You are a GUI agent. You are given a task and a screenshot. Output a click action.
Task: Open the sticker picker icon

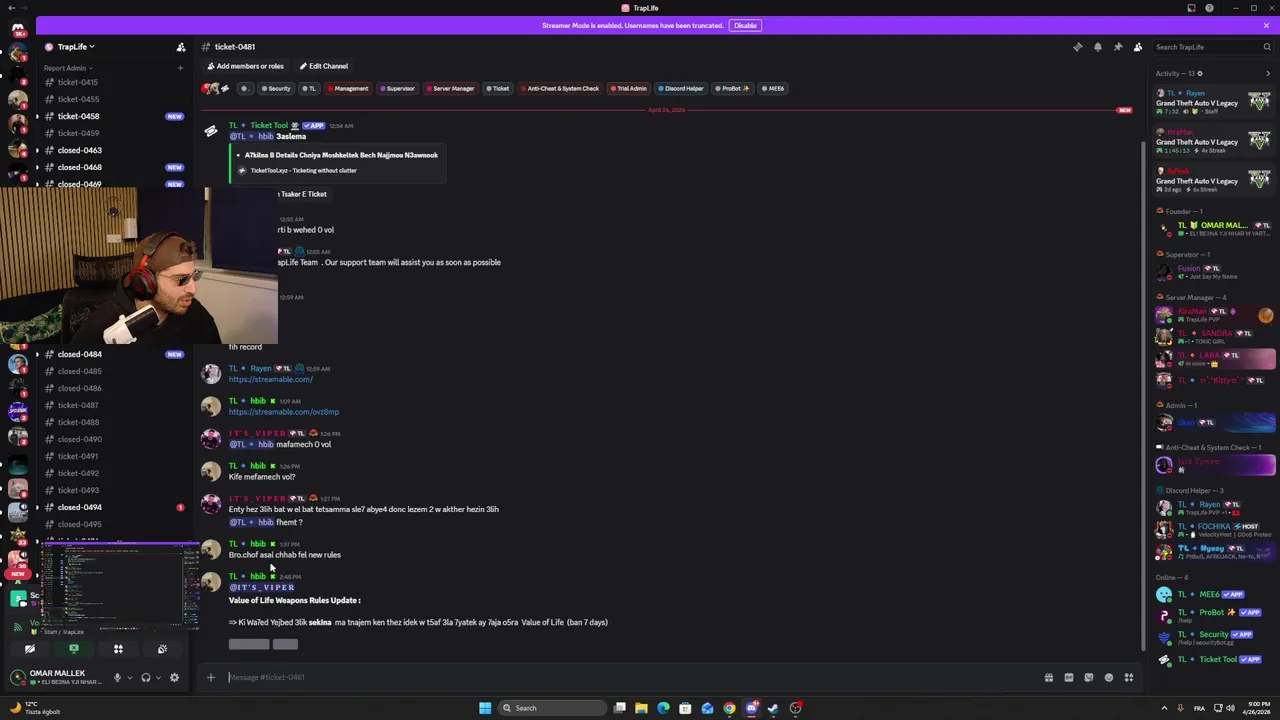click(x=1089, y=678)
